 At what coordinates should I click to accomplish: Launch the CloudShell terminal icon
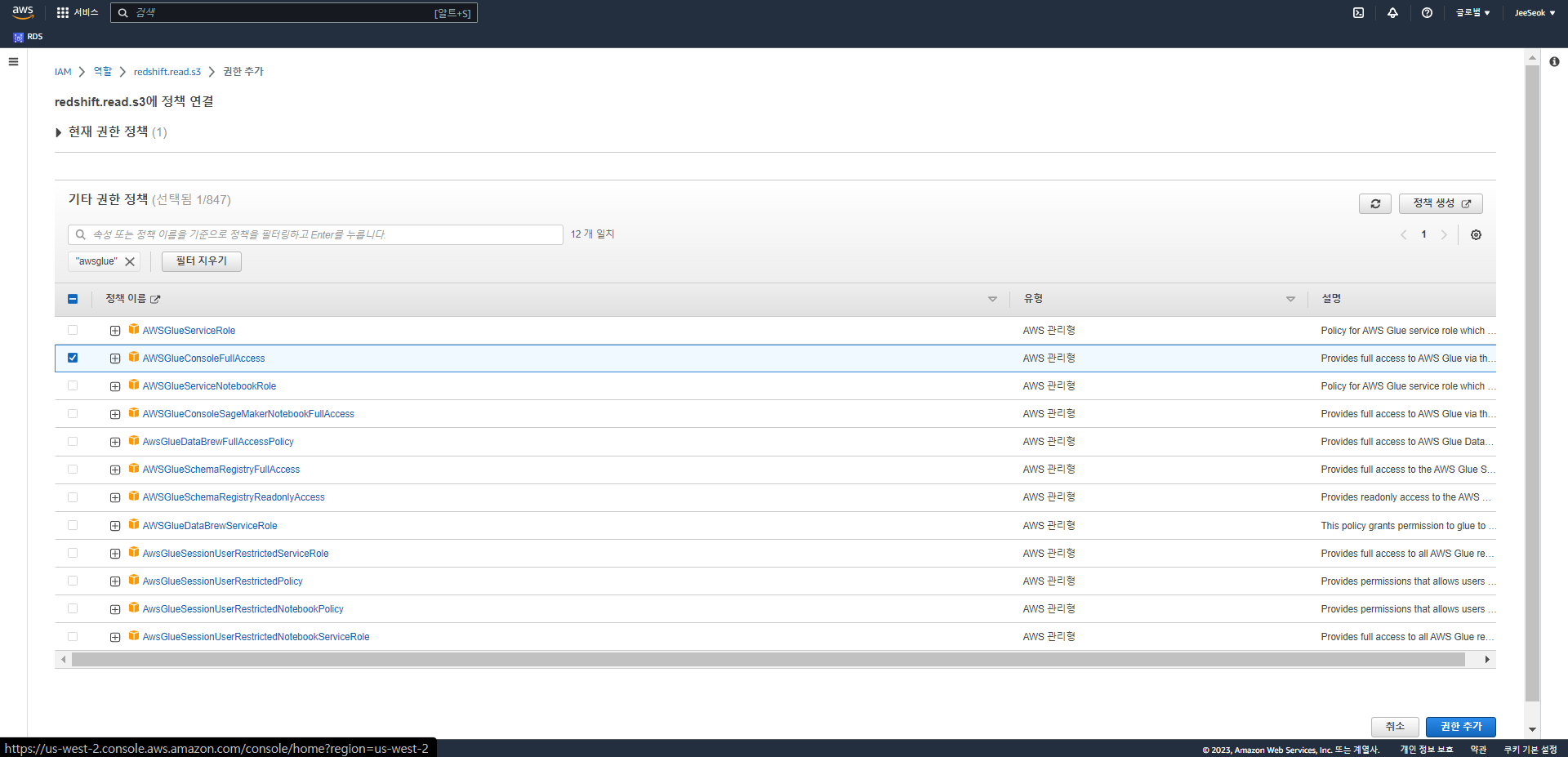tap(1358, 12)
